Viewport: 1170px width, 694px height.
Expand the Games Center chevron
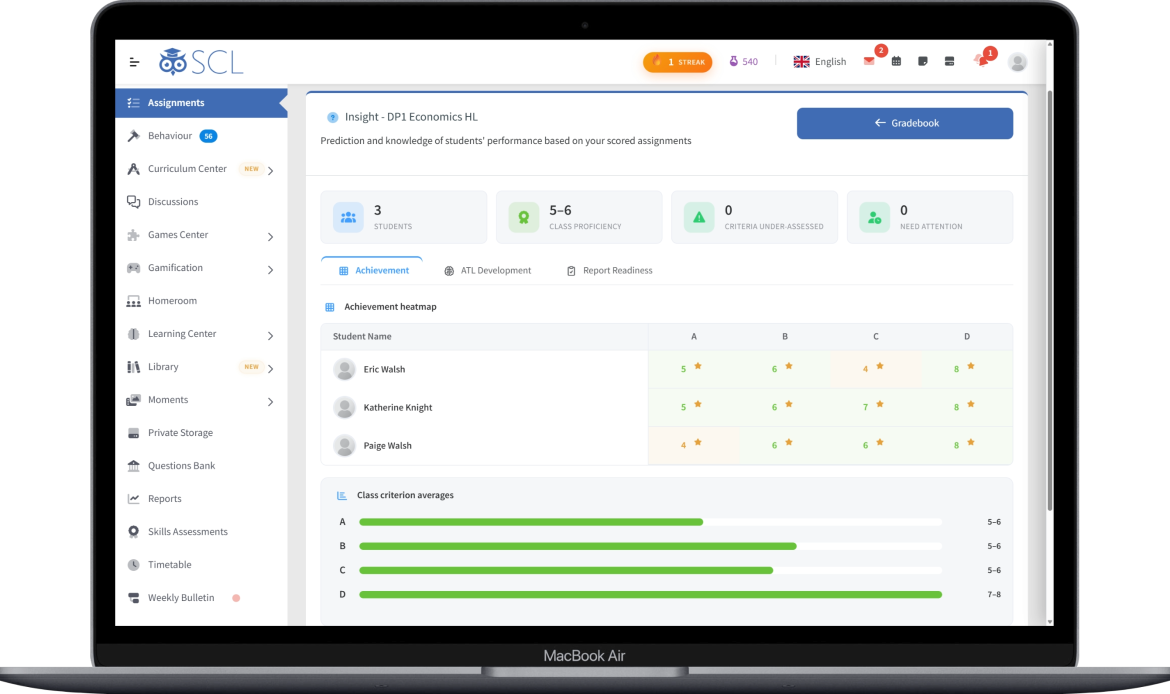tap(270, 237)
